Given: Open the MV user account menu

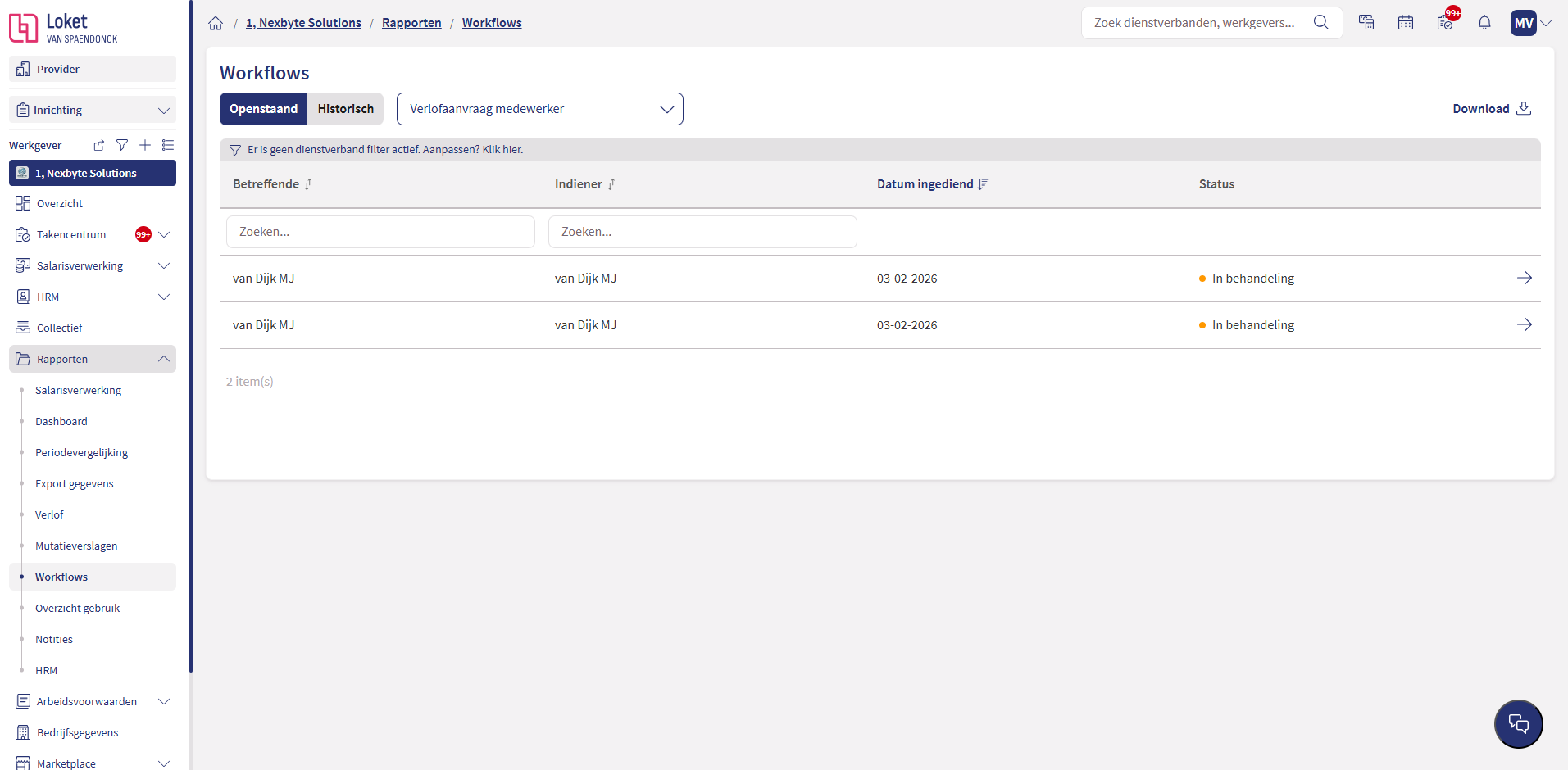Looking at the screenshot, I should [x=1530, y=23].
